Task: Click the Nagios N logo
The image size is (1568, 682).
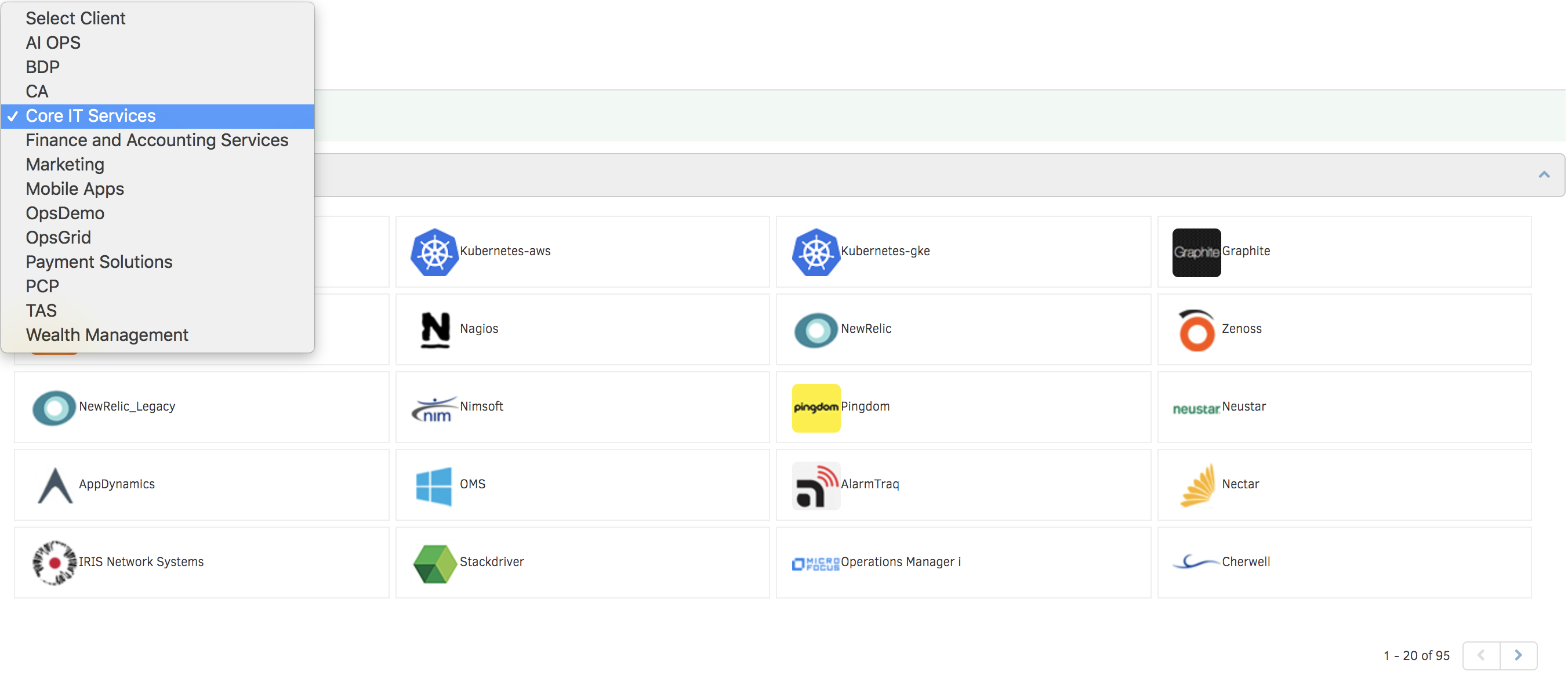Action: coord(434,330)
